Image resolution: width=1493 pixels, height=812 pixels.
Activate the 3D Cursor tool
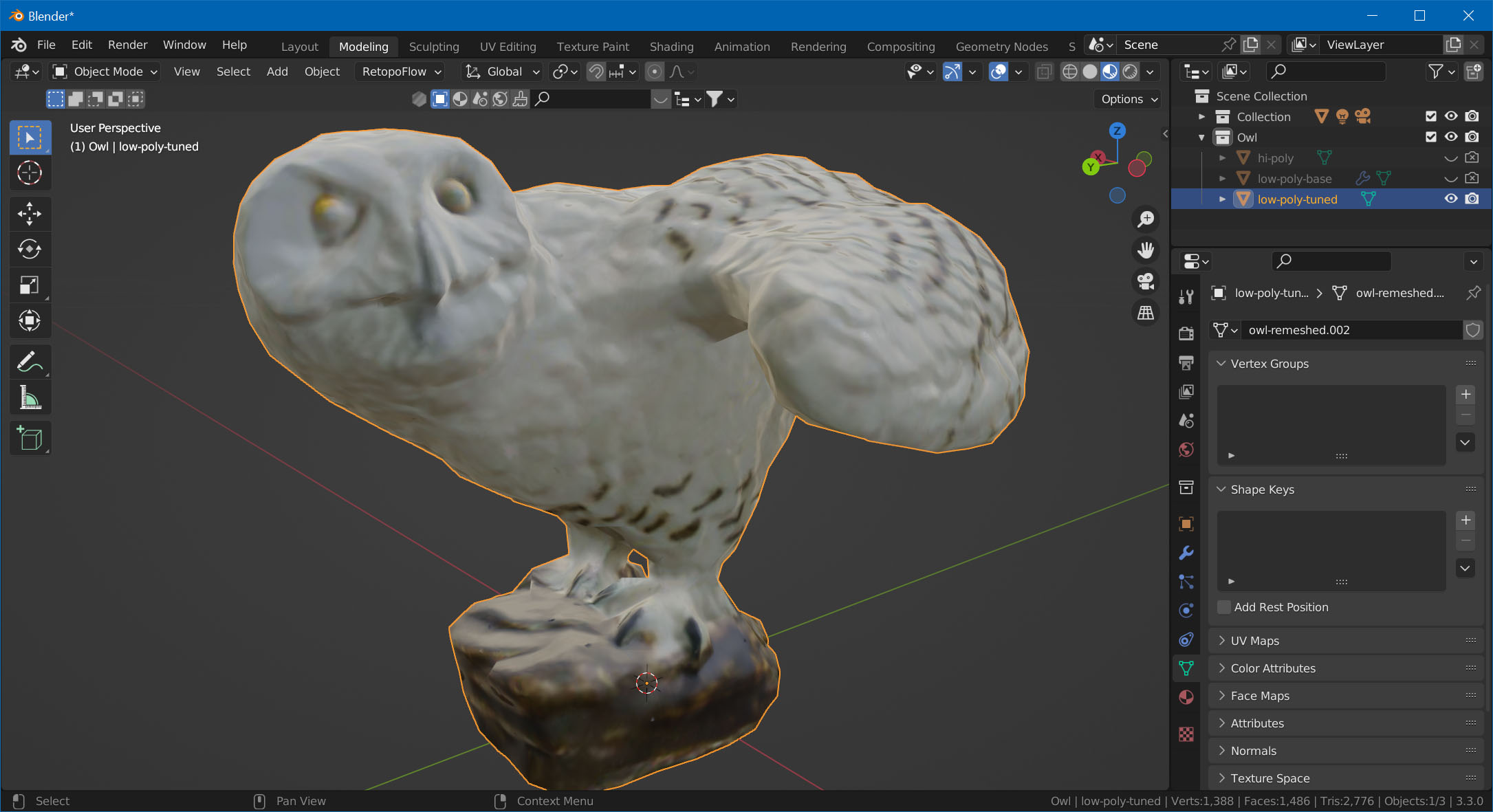(30, 173)
